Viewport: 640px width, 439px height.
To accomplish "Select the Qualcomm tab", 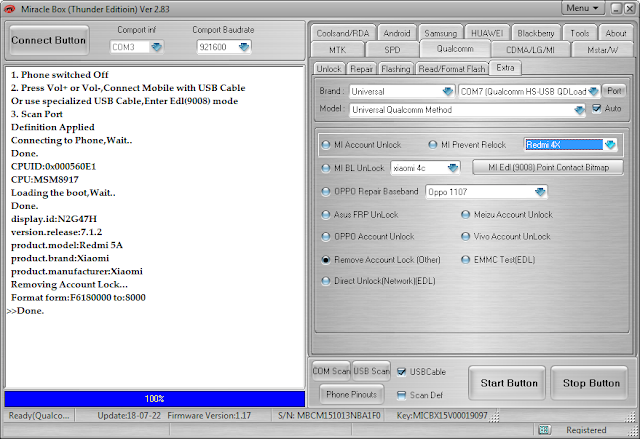I will (455, 49).
